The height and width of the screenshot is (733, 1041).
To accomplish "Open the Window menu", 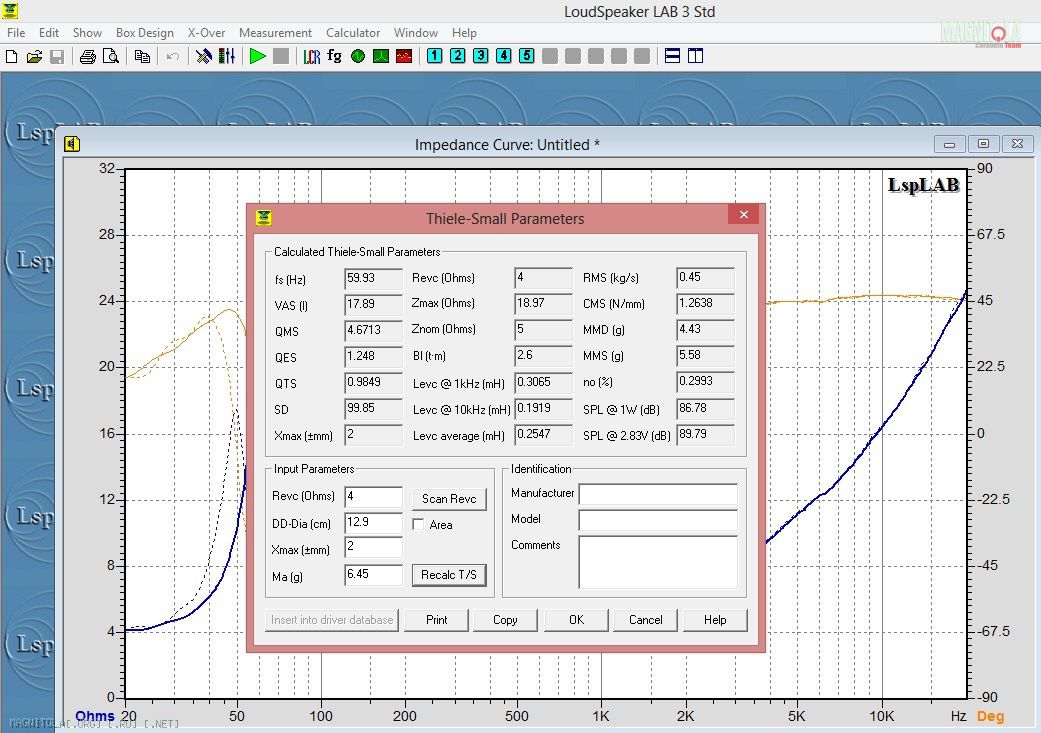I will coord(416,33).
